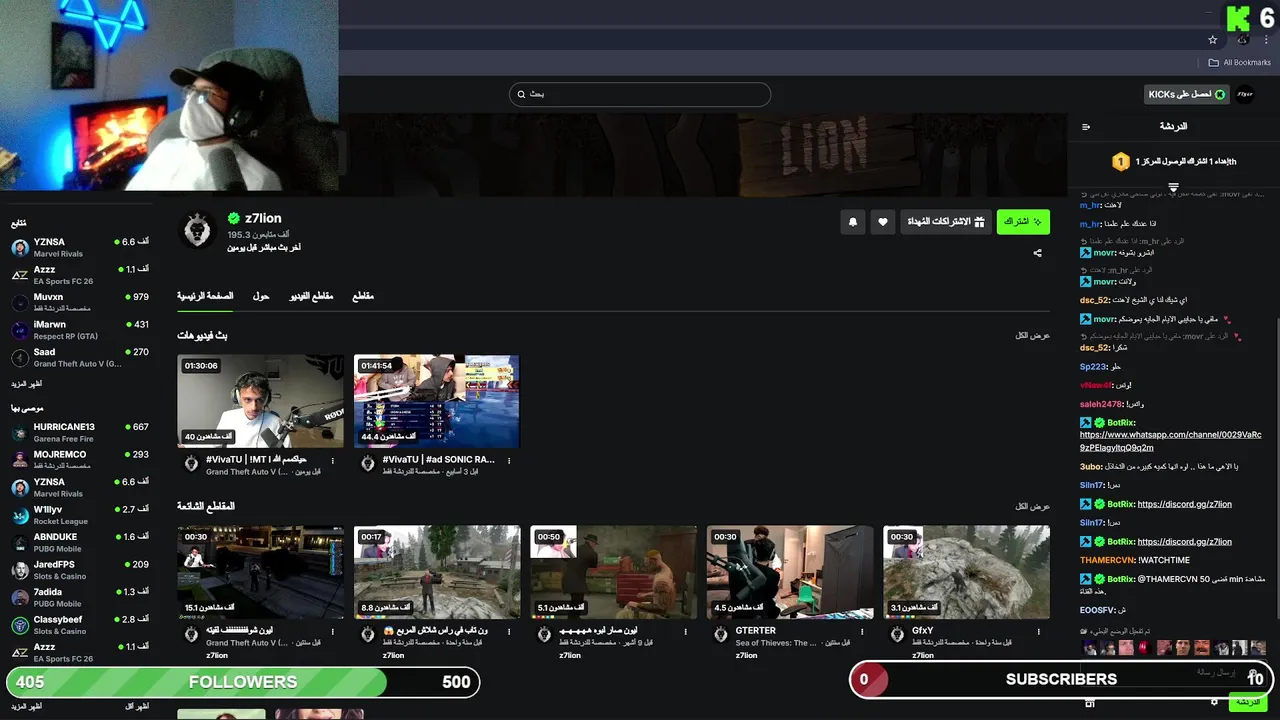Open the browser three-dot menu
Screen dimensions: 1280x720
pos(1266,40)
